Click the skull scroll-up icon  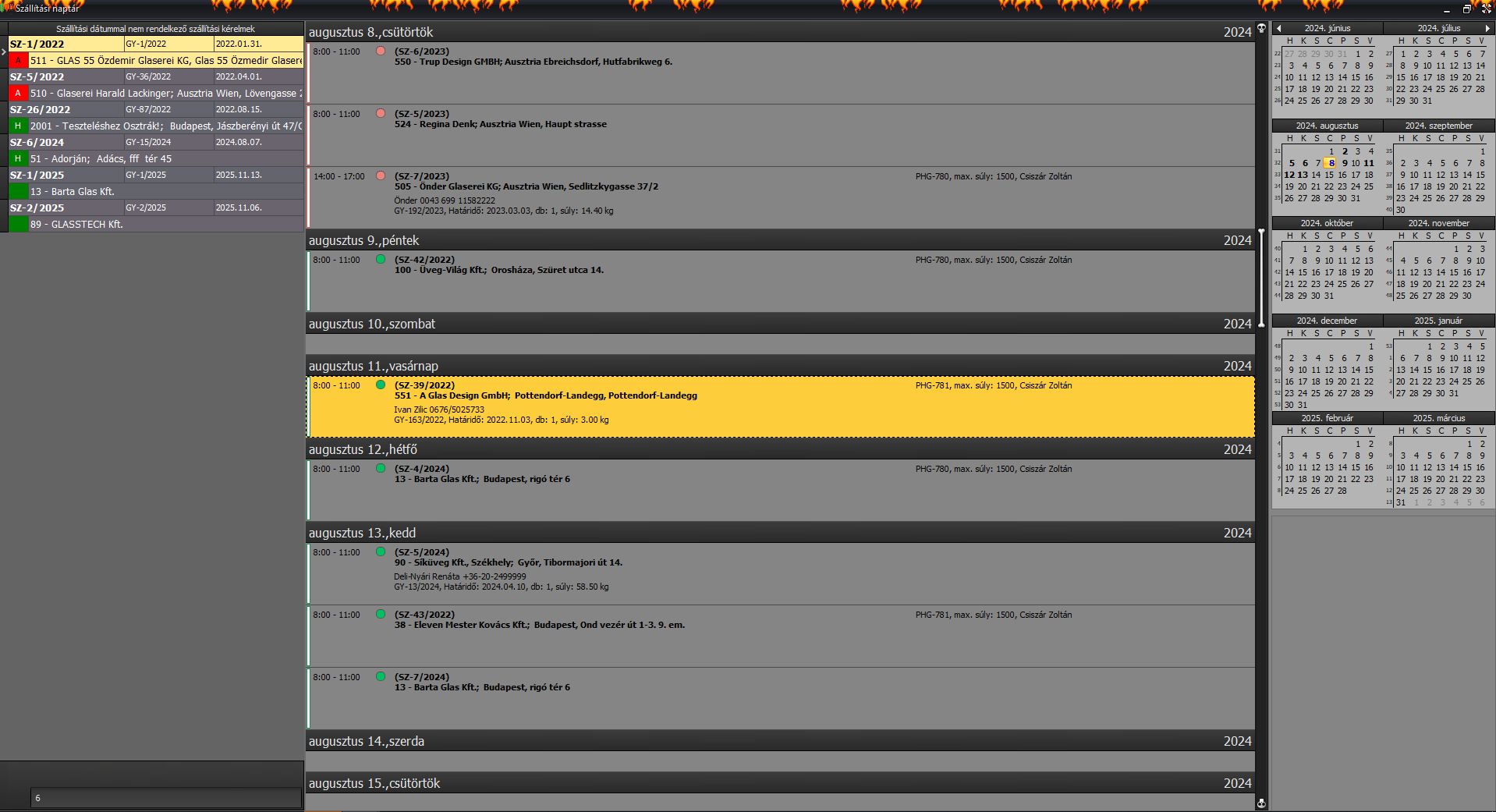pos(1261,29)
